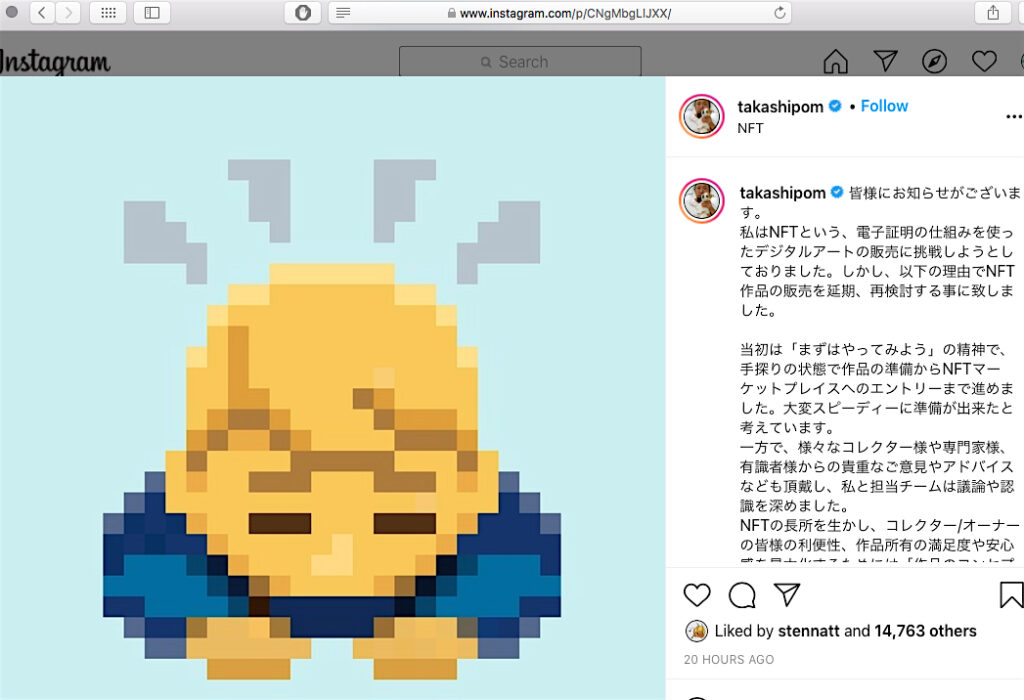Open Activity heart icon in header

tap(984, 61)
